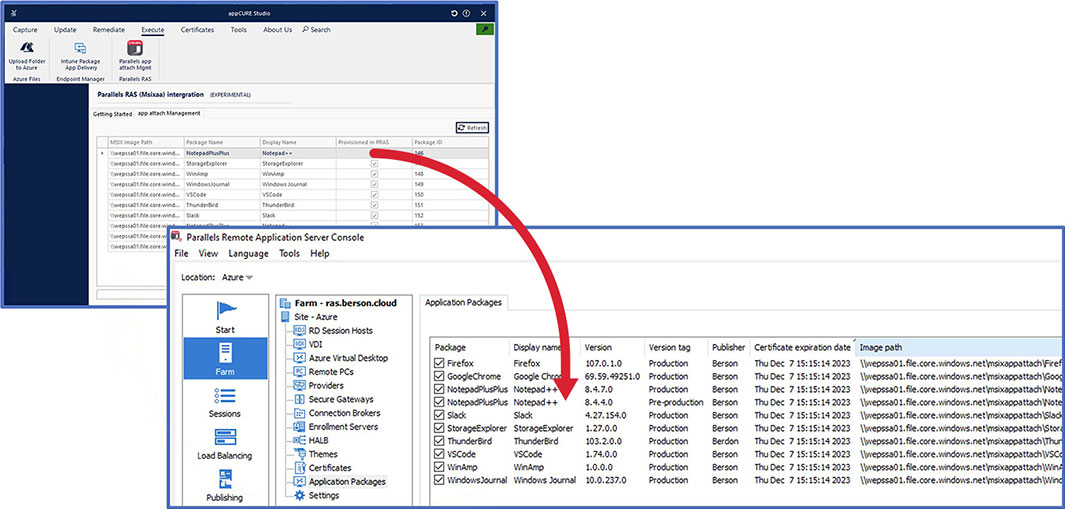The height and width of the screenshot is (510, 1065).
Task: Open the Sessions category
Action: 225,401
